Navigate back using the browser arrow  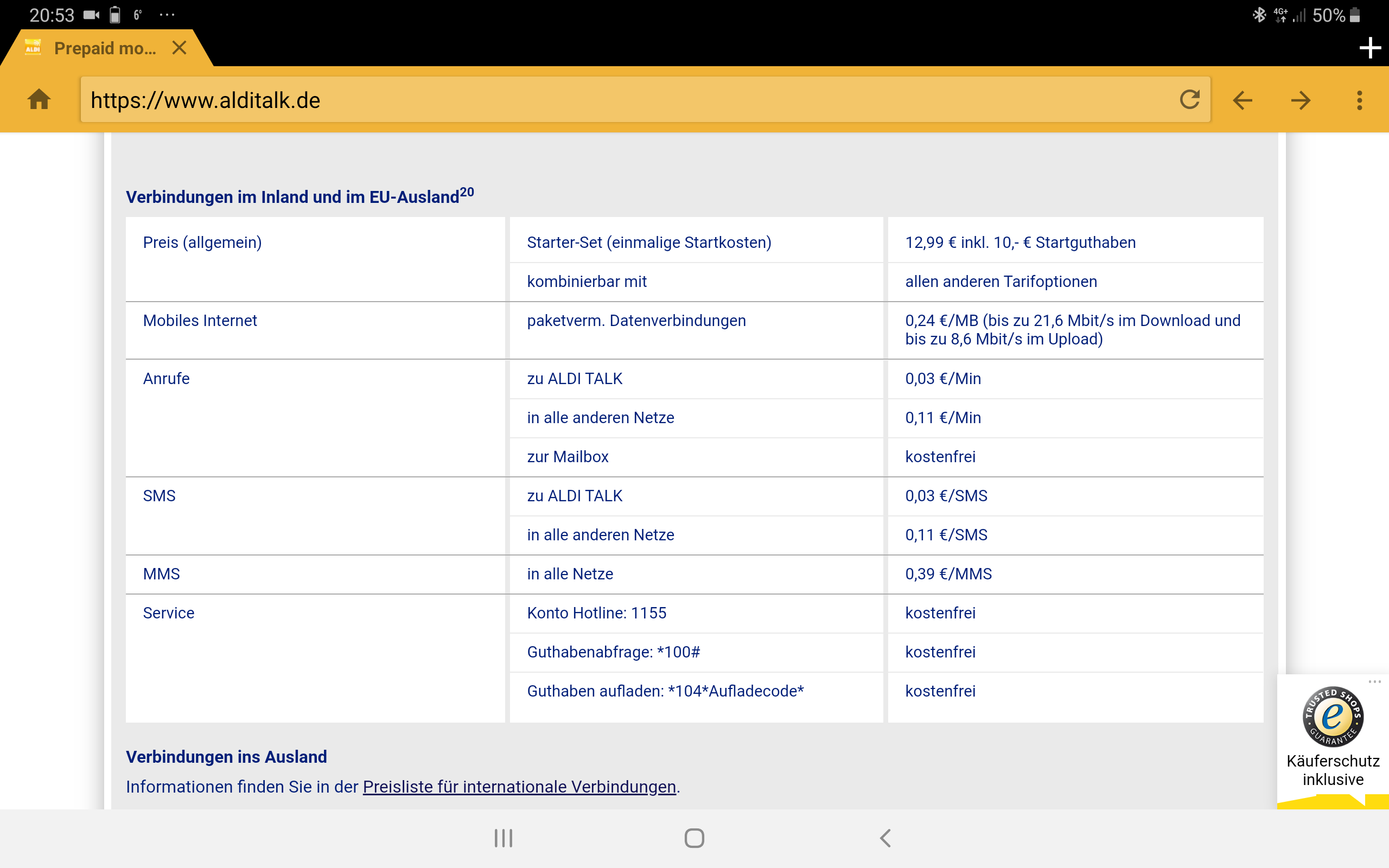1243,100
